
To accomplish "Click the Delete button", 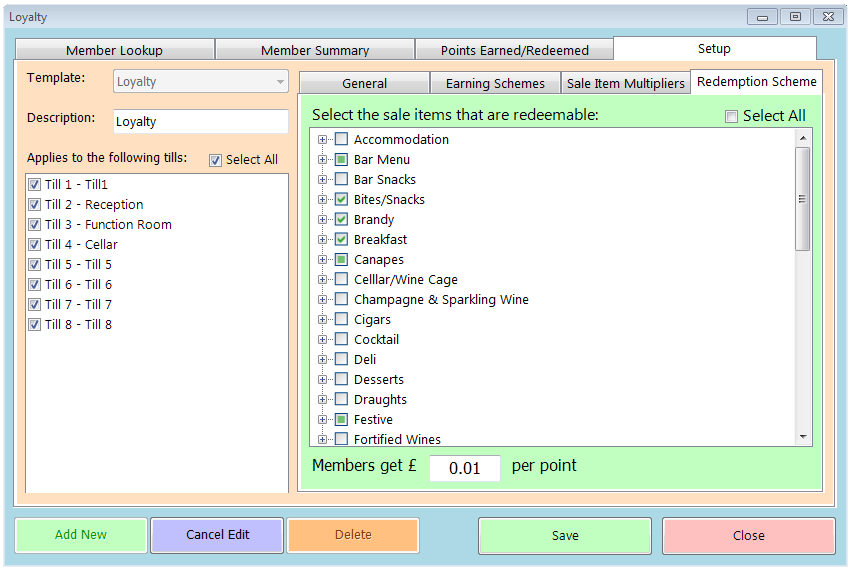I will click(354, 535).
